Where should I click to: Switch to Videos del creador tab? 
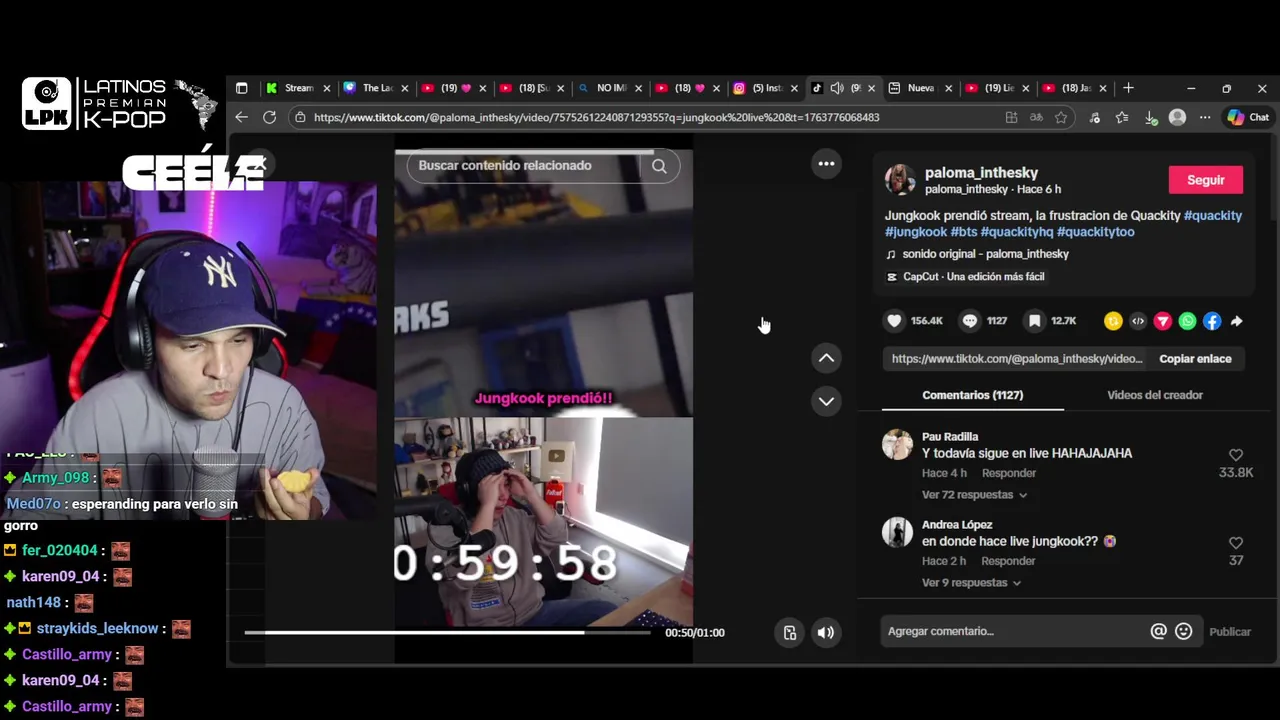pos(1155,395)
